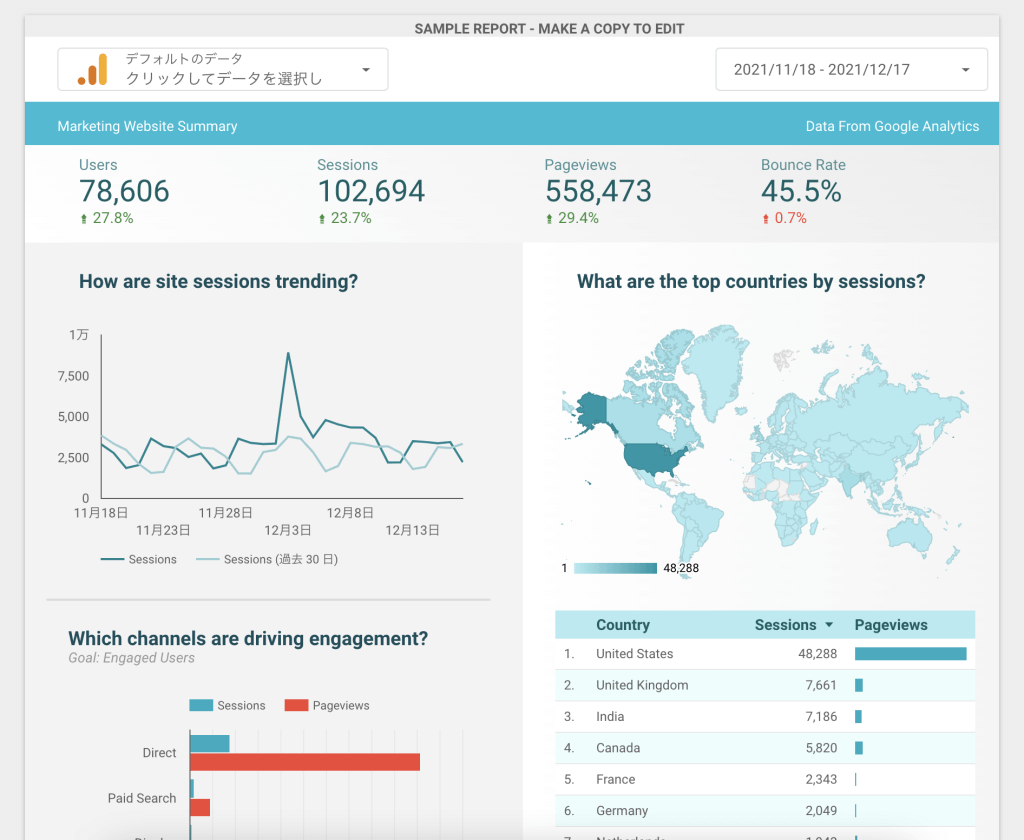Click the green up arrow beside 23.7%
This screenshot has height=840, width=1024.
pos(321,219)
